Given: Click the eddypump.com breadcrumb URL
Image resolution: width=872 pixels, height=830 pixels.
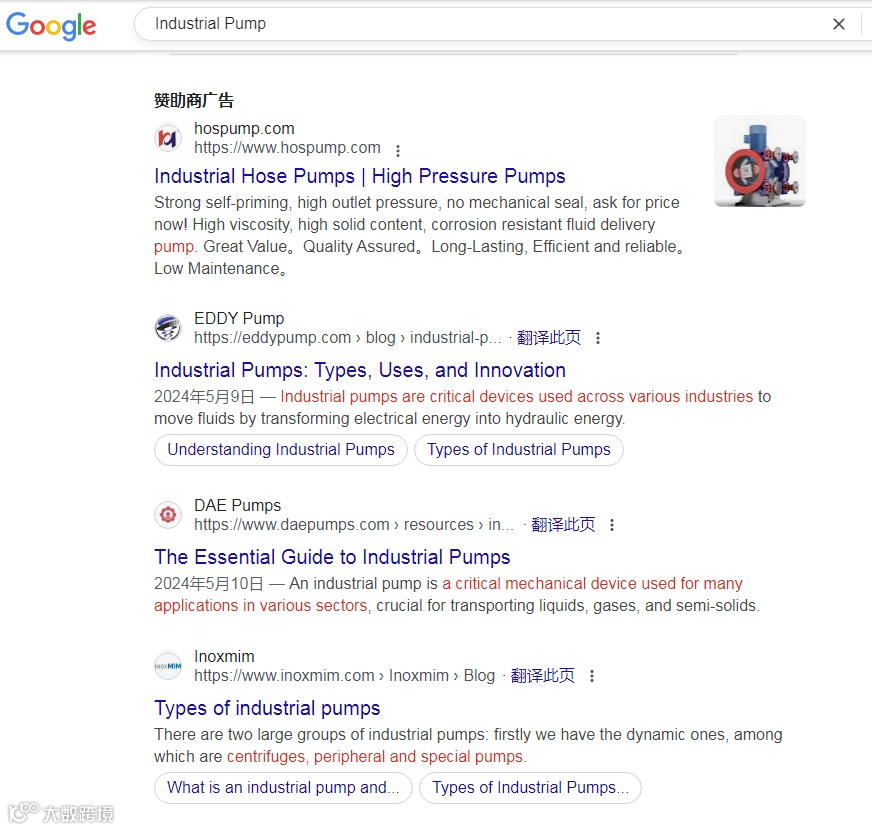Looking at the screenshot, I should click(x=348, y=338).
